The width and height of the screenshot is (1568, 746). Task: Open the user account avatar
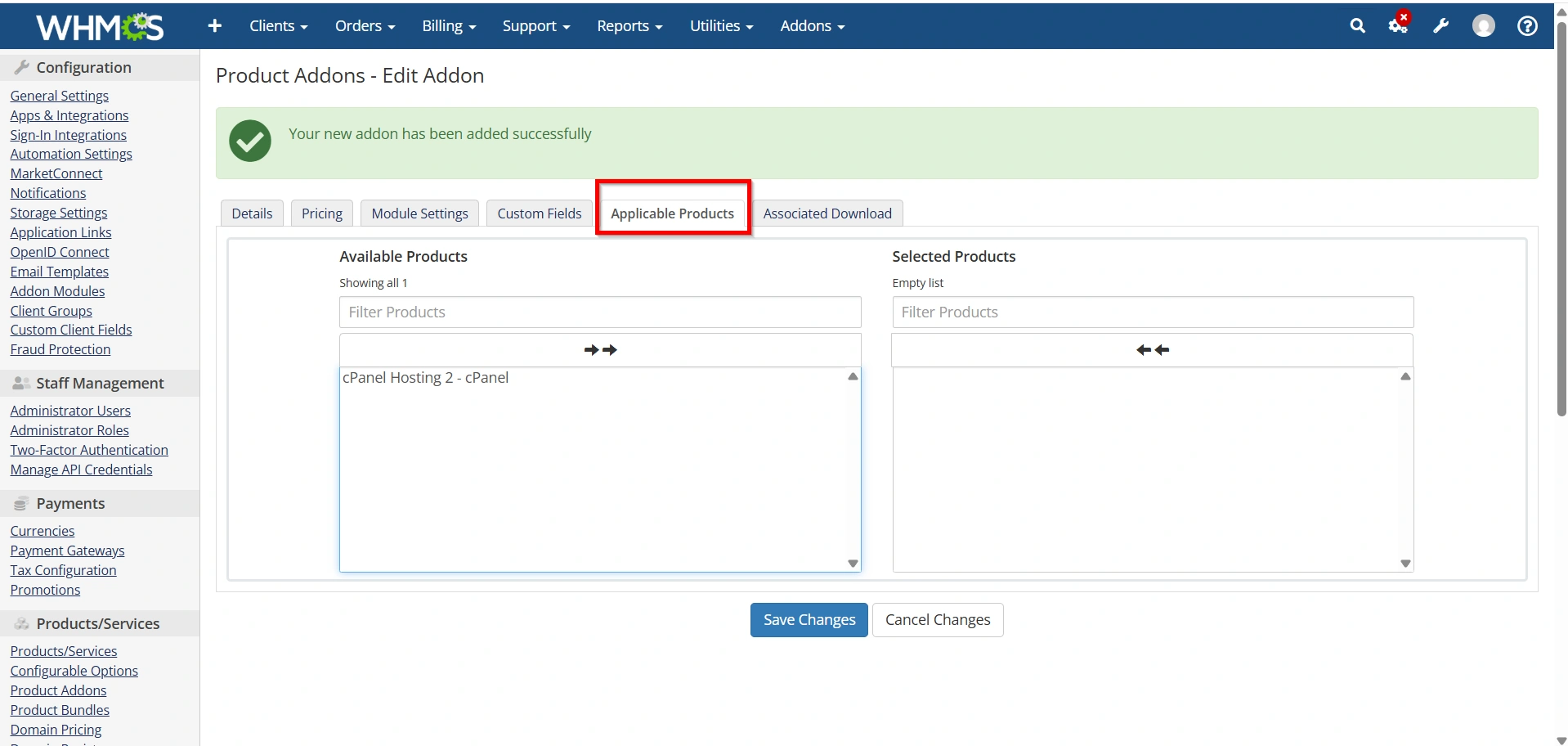pyautogui.click(x=1484, y=26)
